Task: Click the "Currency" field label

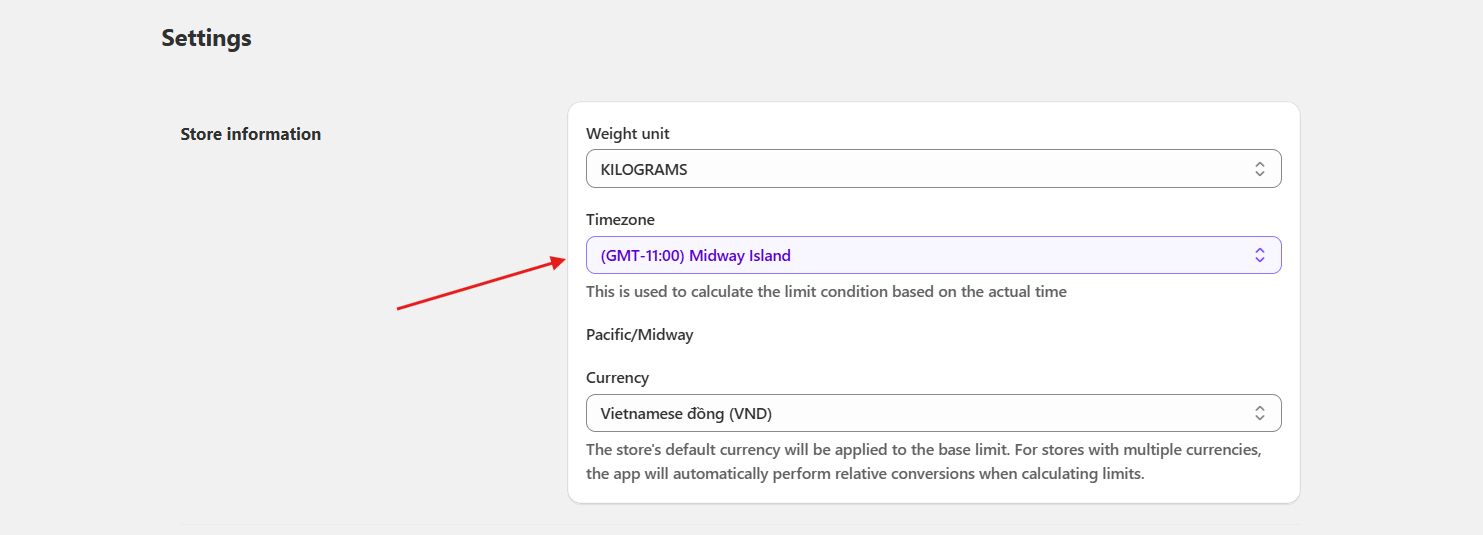Action: (617, 377)
